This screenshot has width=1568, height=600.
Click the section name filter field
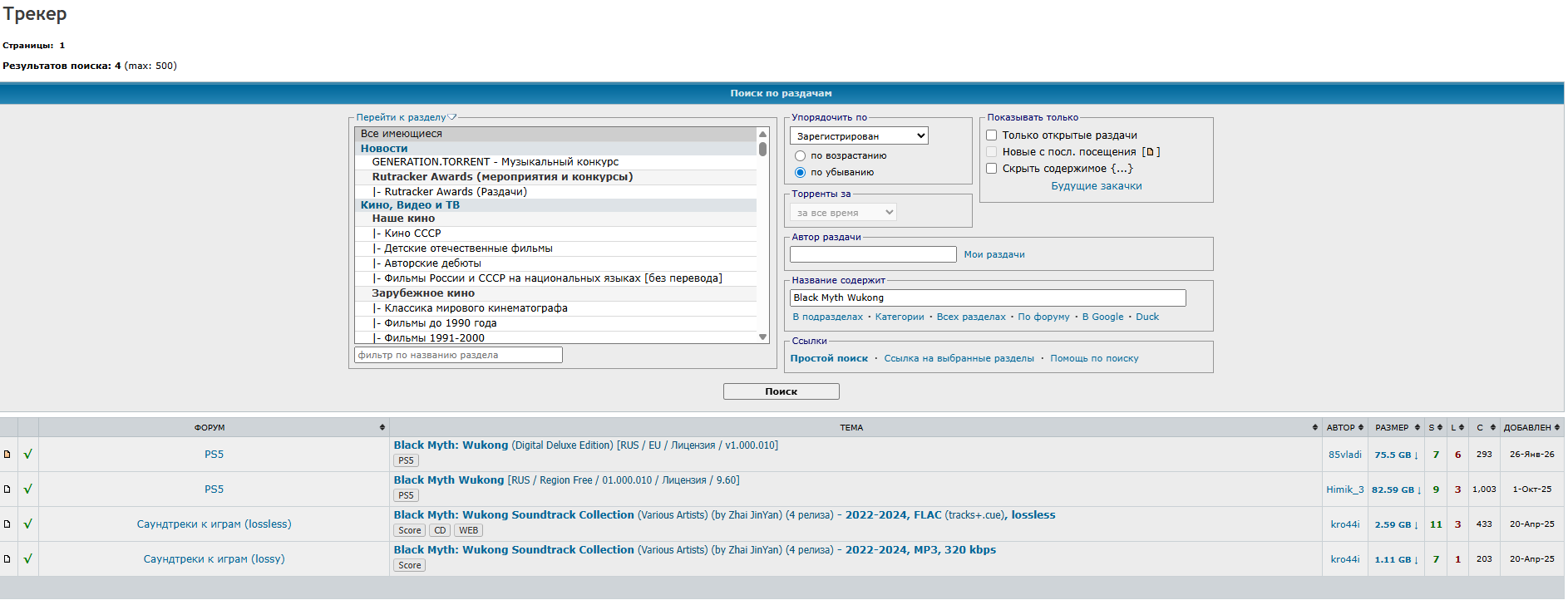[458, 355]
